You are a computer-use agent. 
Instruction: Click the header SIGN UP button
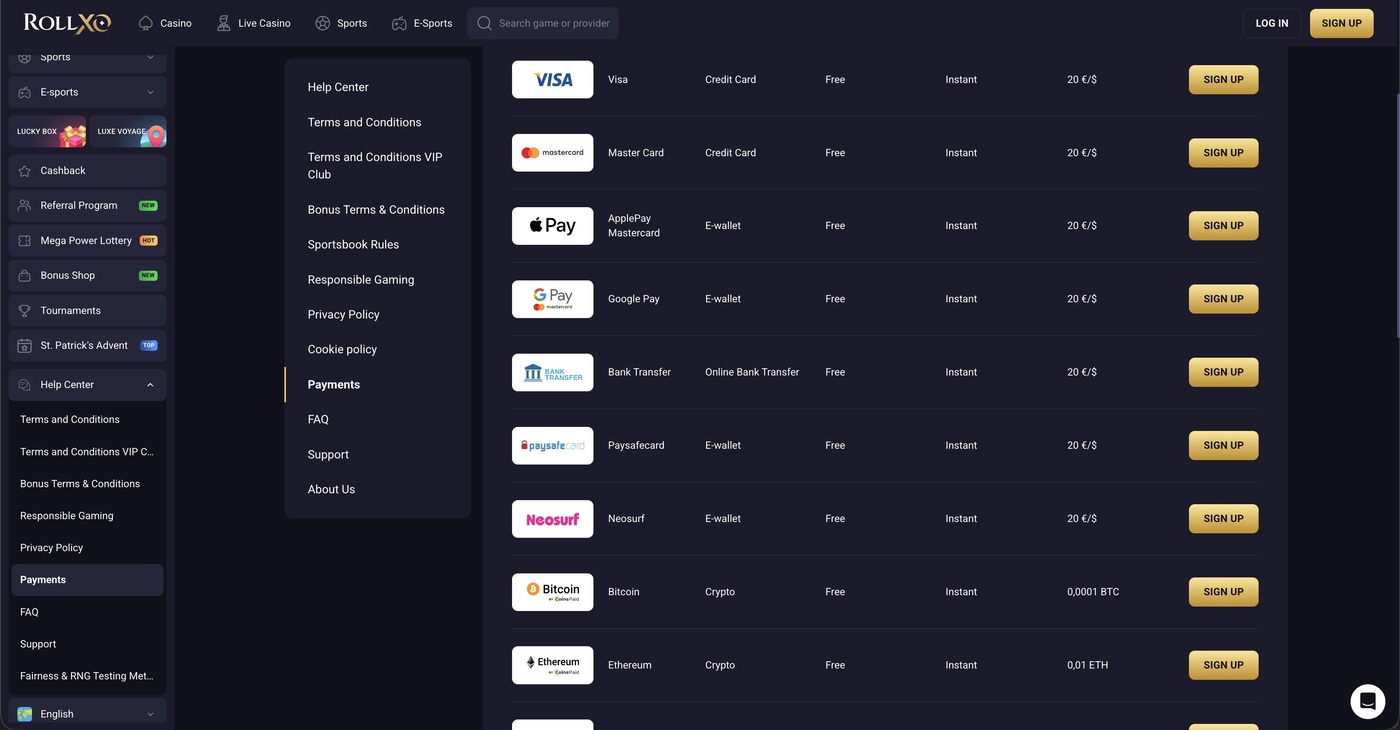1341,23
